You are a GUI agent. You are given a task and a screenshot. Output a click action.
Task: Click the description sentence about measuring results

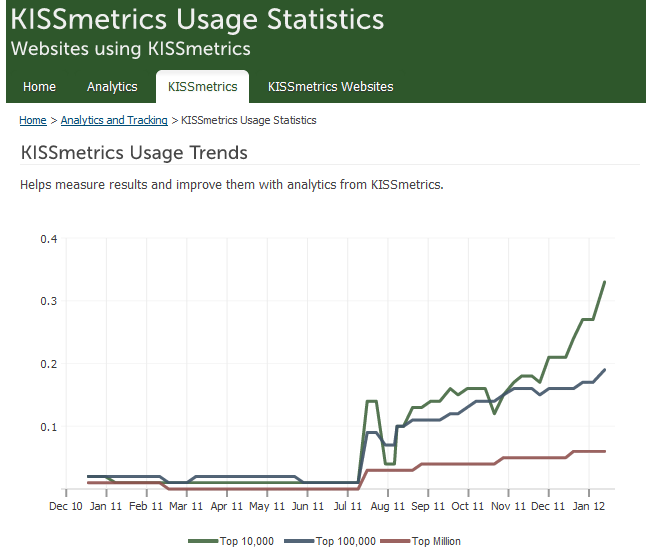(232, 185)
